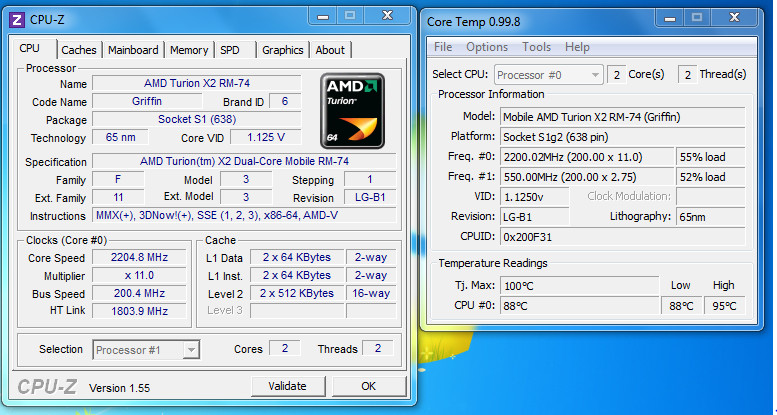The height and width of the screenshot is (415, 777).
Task: Click the Lithography value 65nm
Action: point(711,217)
